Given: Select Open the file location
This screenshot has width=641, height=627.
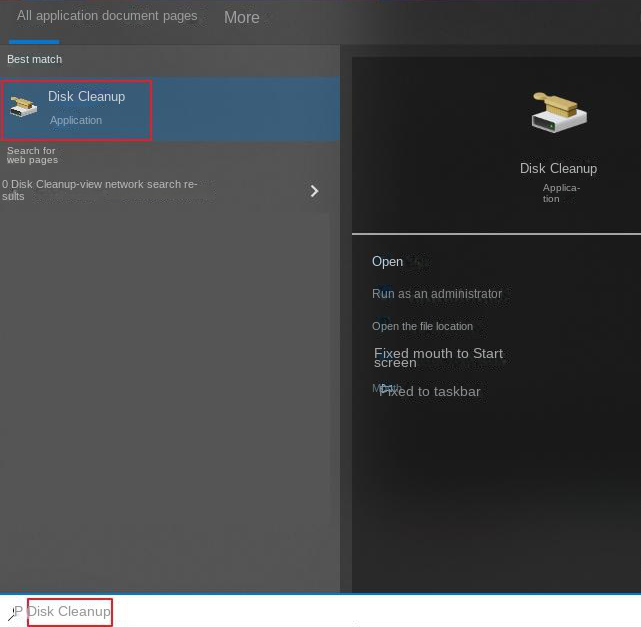Looking at the screenshot, I should click(x=422, y=326).
